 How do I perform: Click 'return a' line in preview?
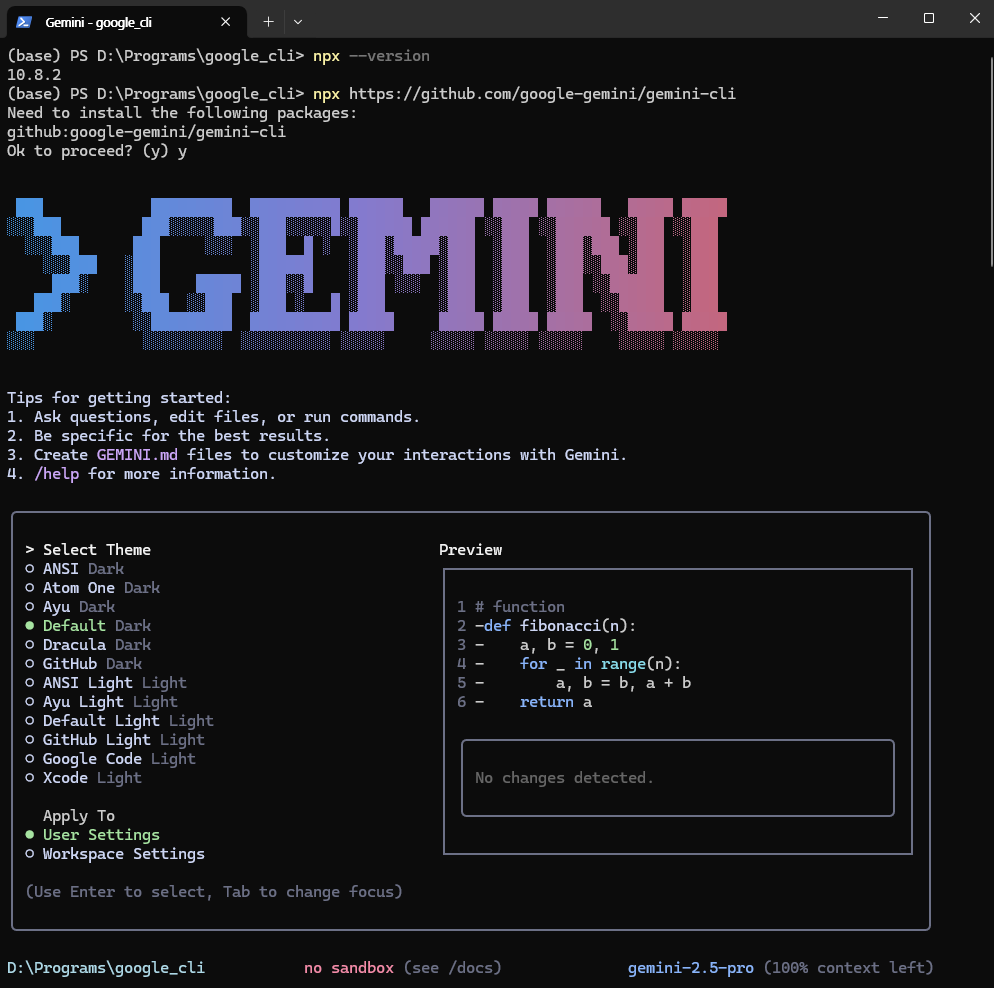[x=556, y=702]
